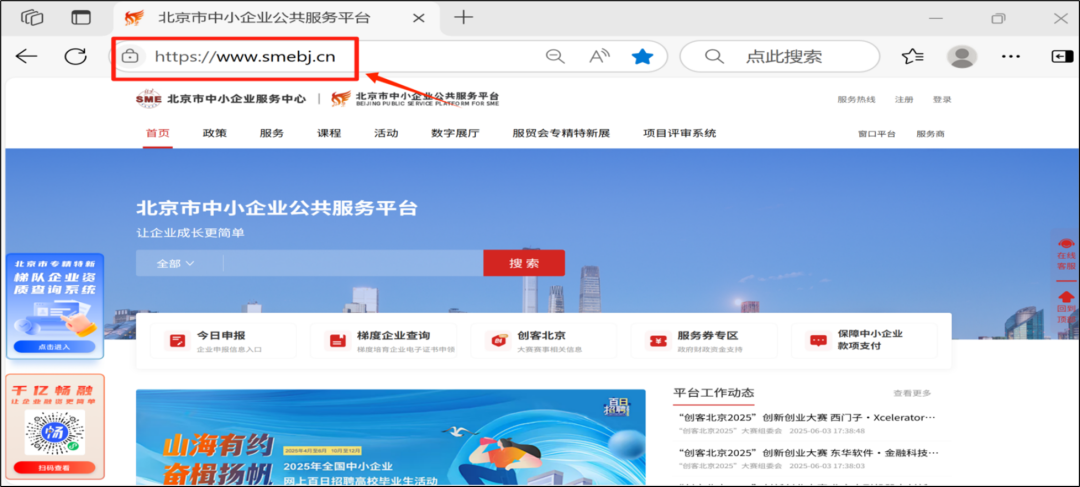Viewport: 1080px width, 487px height.
Task: Toggle the blue favorite star icon
Action: point(643,56)
